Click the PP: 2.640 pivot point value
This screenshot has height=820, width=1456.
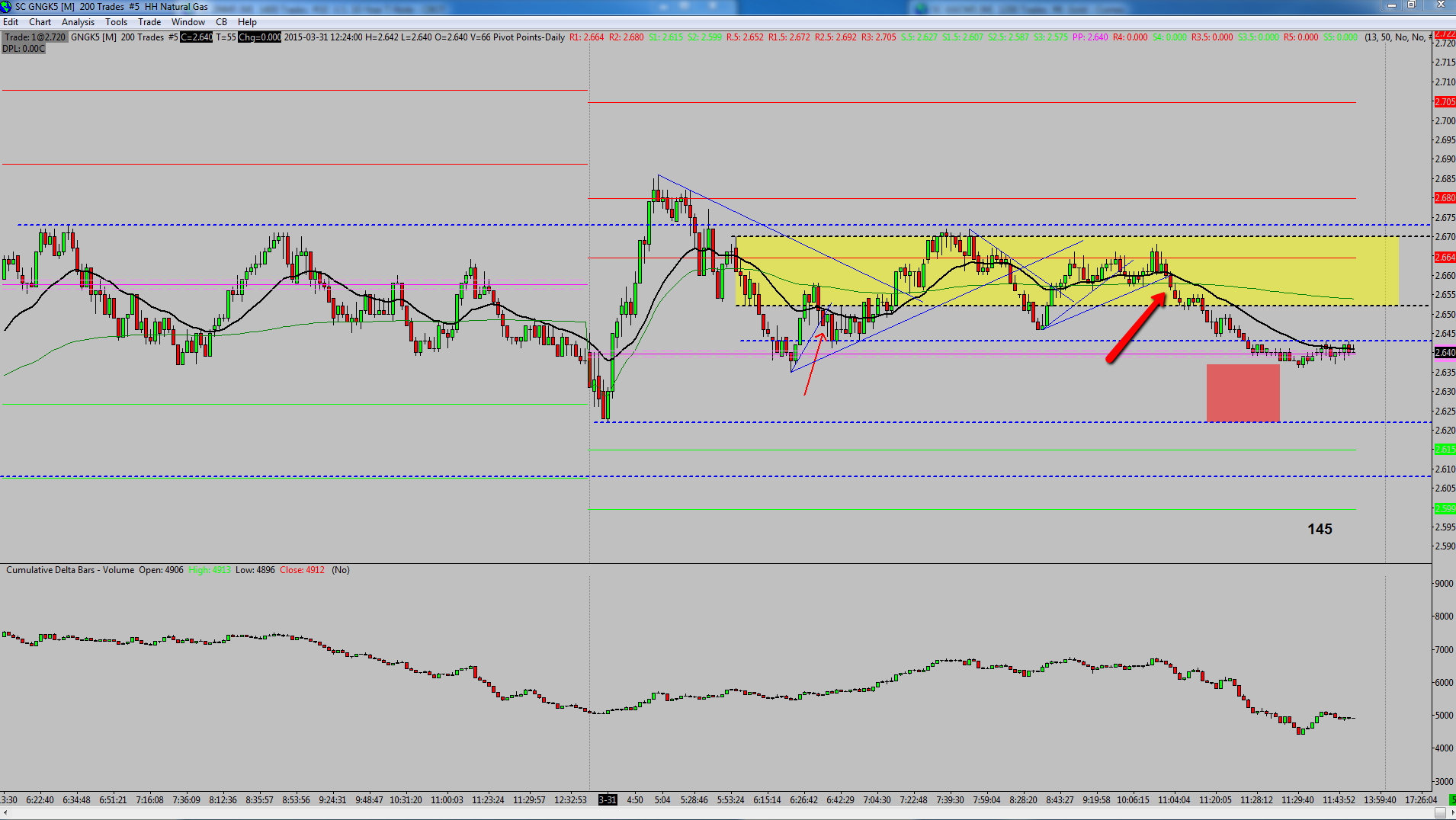click(x=1090, y=37)
